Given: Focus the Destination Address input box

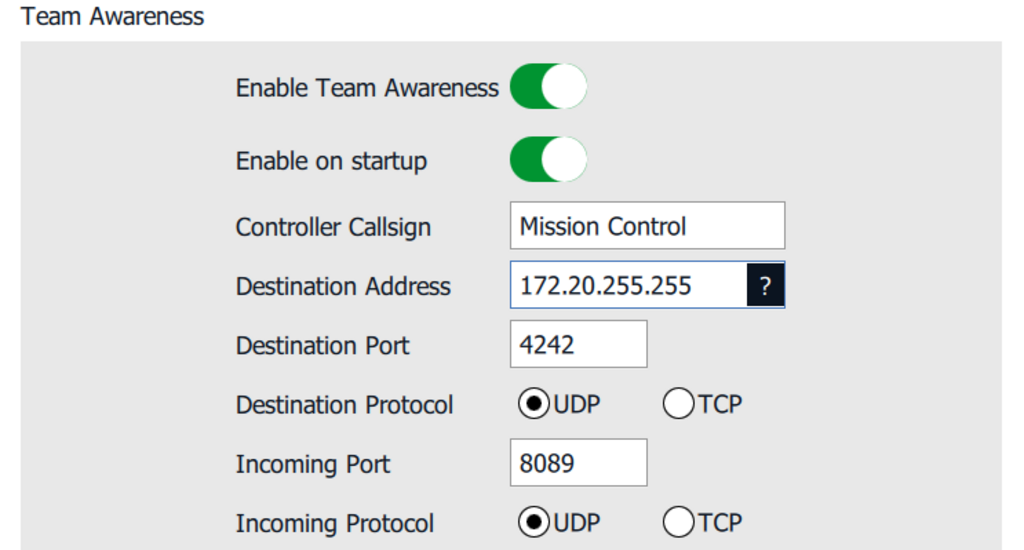Looking at the screenshot, I should point(628,286).
